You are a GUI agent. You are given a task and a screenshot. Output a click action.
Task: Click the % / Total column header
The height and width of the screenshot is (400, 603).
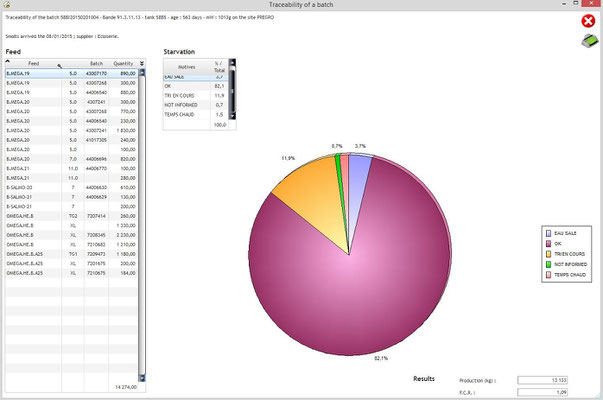(x=219, y=67)
